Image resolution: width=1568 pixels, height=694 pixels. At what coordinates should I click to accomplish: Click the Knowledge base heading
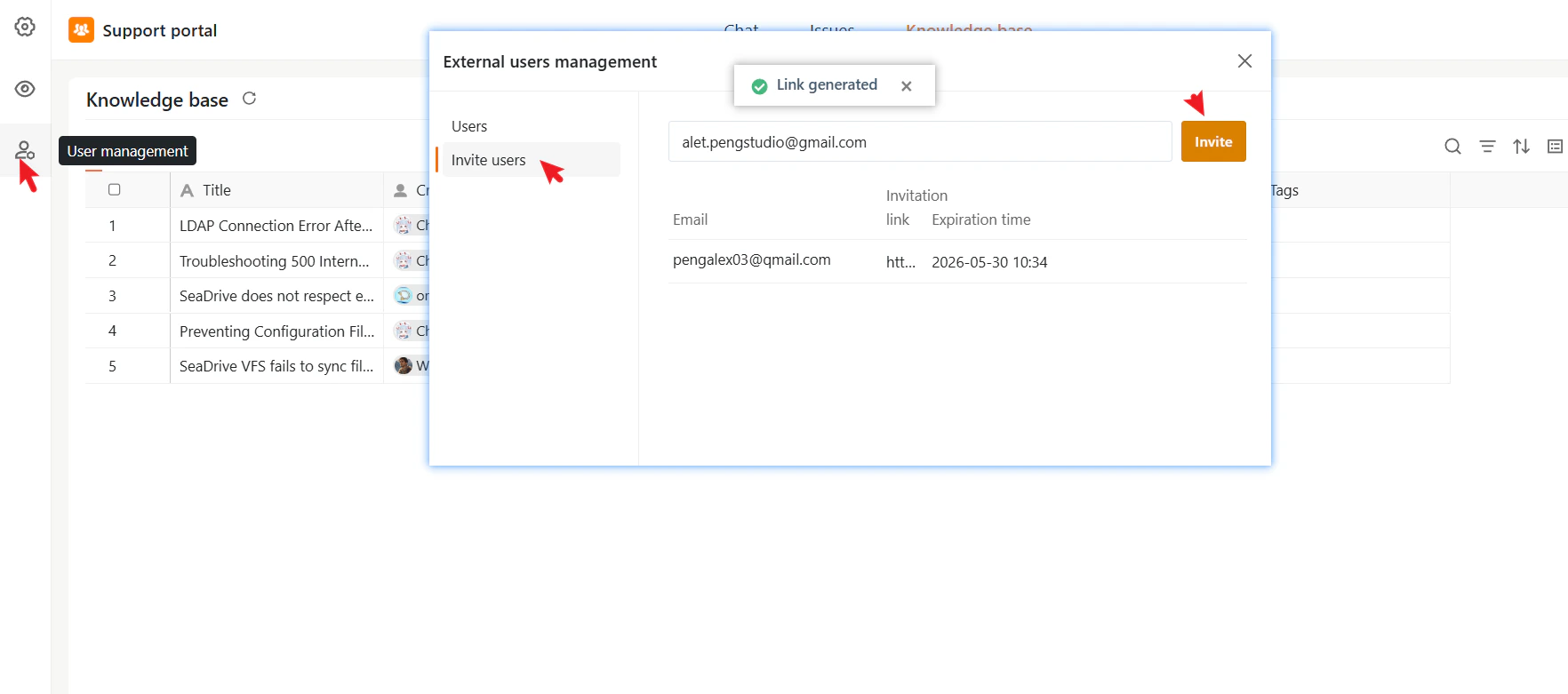point(157,100)
